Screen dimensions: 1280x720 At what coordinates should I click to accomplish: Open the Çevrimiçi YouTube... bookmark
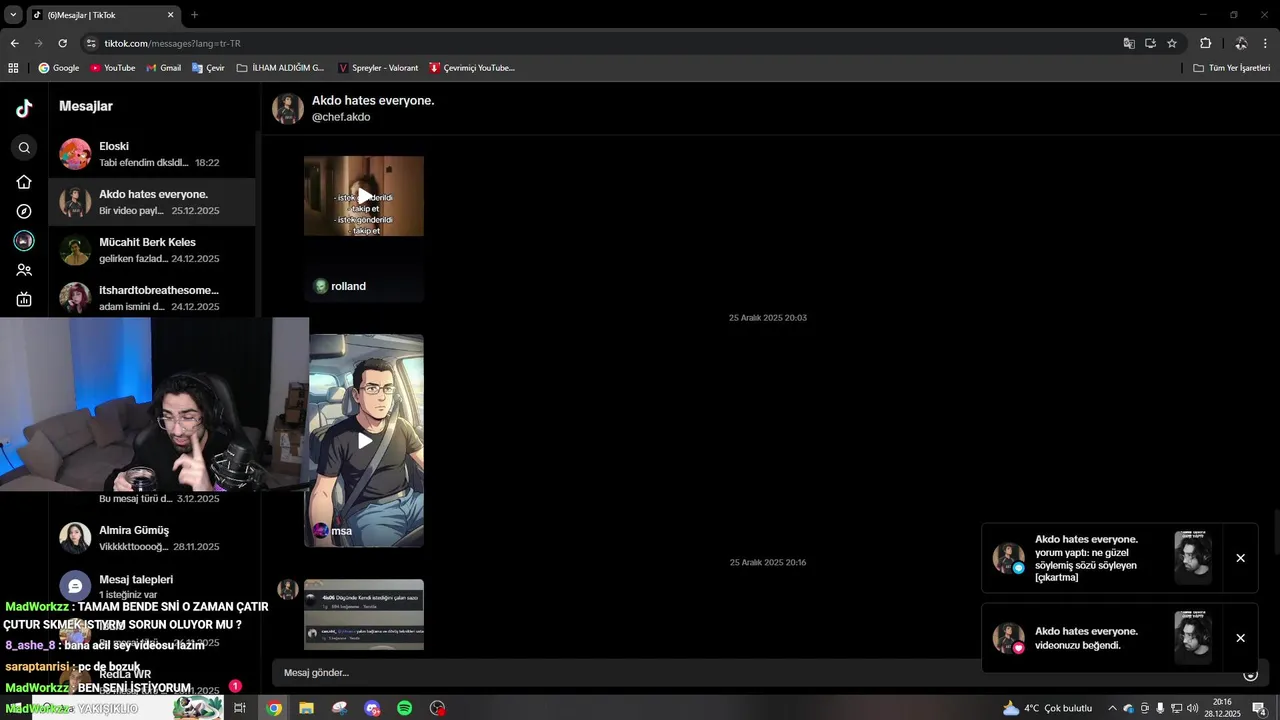pyautogui.click(x=472, y=68)
